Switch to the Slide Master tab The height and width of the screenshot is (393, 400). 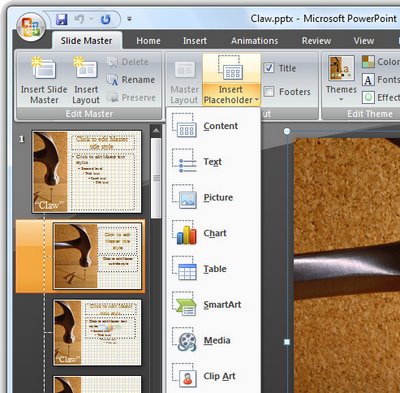click(x=87, y=41)
